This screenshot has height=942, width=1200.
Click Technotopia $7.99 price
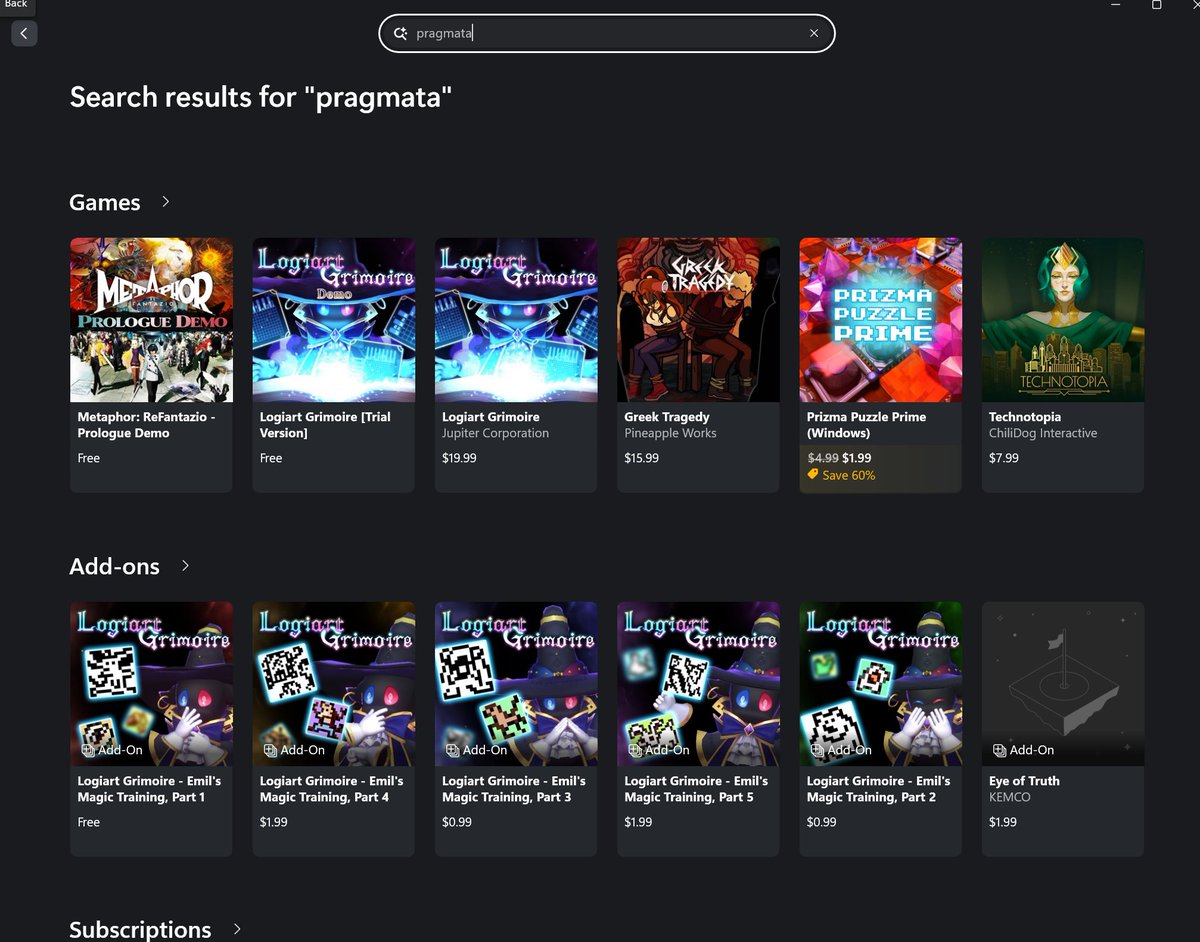tap(1004, 458)
